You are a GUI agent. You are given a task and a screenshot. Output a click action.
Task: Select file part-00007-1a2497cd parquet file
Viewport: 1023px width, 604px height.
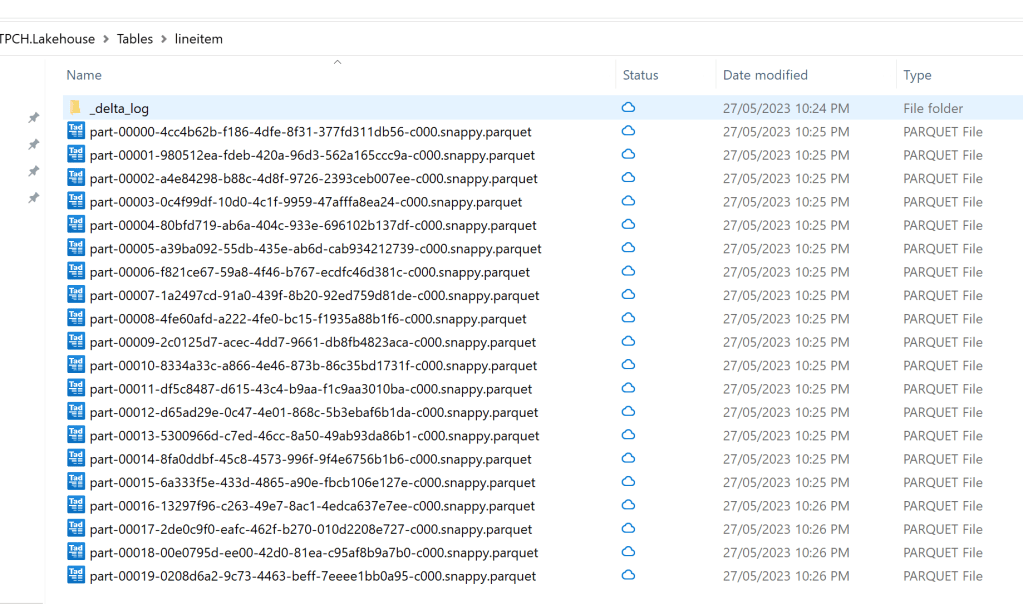[314, 295]
